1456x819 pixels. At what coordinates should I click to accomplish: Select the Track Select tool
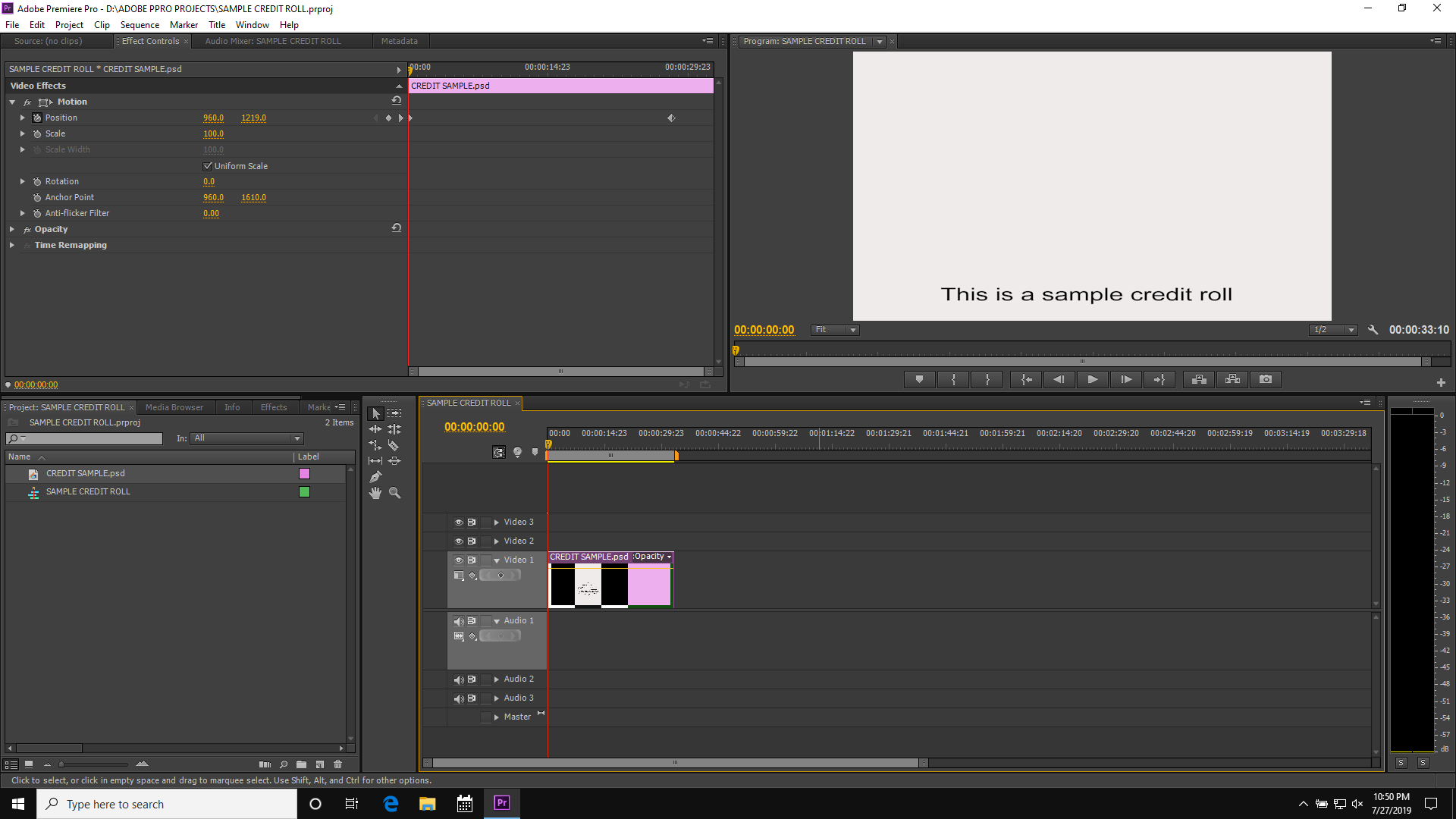394,413
